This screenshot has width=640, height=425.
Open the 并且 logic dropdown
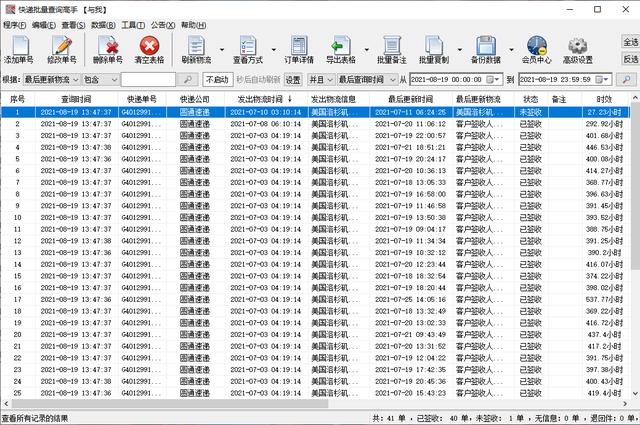[x=321, y=79]
